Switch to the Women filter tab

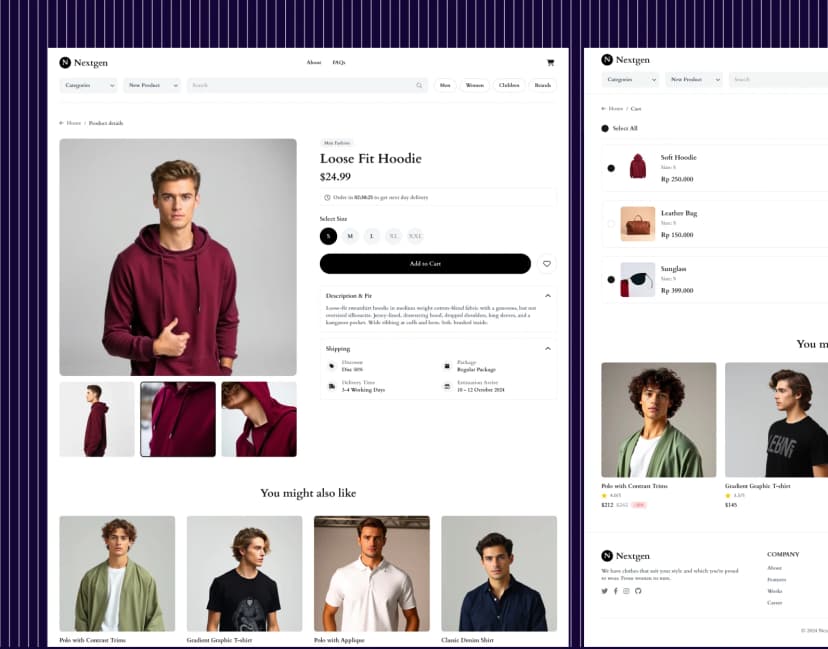(474, 86)
